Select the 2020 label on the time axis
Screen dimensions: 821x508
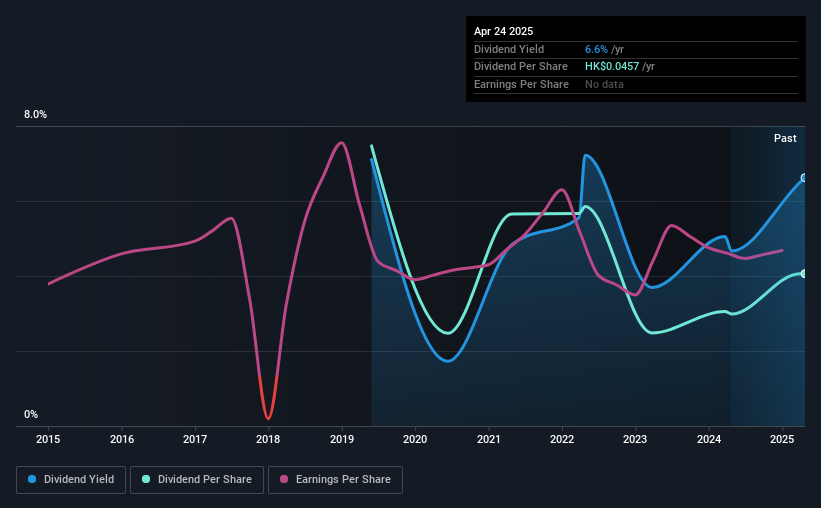pyautogui.click(x=415, y=439)
